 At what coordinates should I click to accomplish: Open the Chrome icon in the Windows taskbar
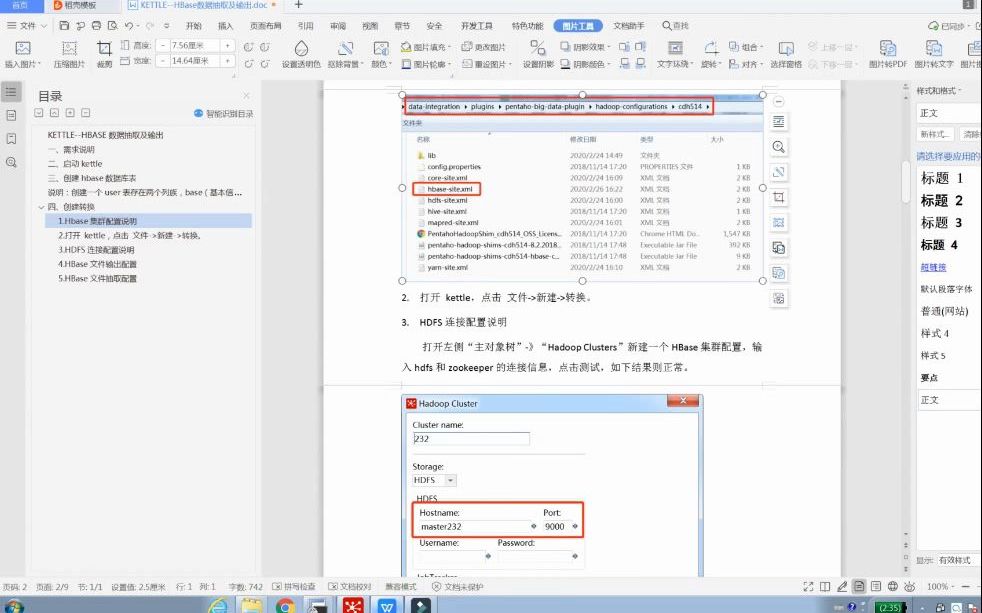[285, 605]
